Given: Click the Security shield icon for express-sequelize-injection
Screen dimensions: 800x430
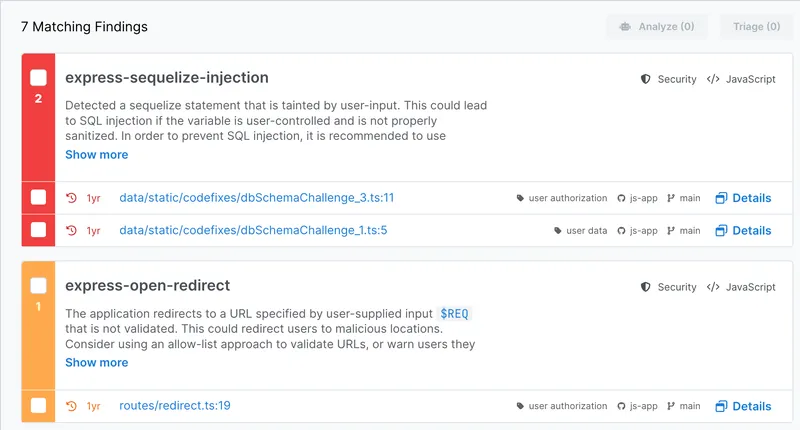Looking at the screenshot, I should [x=646, y=79].
